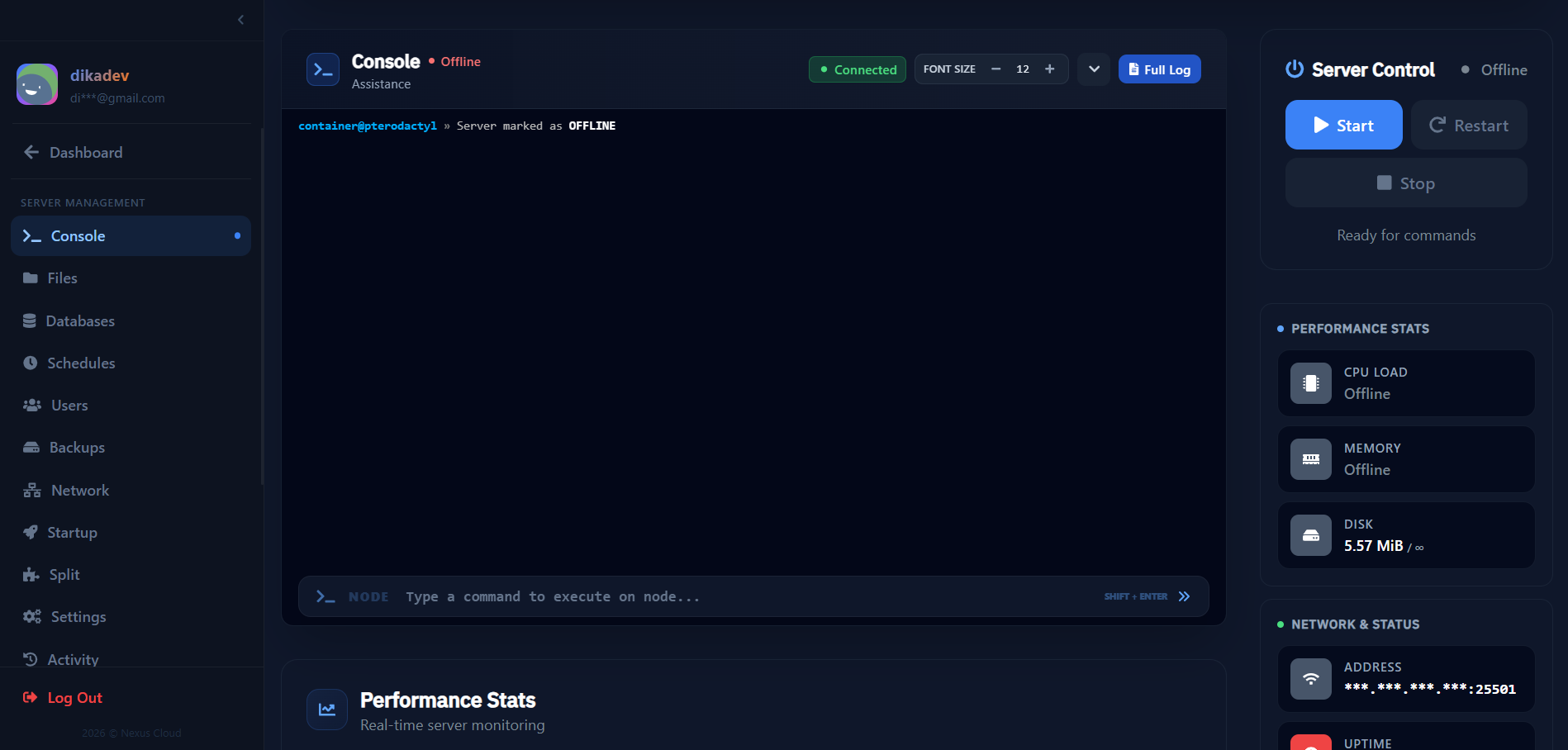Click the Databases stack icon
The height and width of the screenshot is (750, 1568).
coord(30,320)
